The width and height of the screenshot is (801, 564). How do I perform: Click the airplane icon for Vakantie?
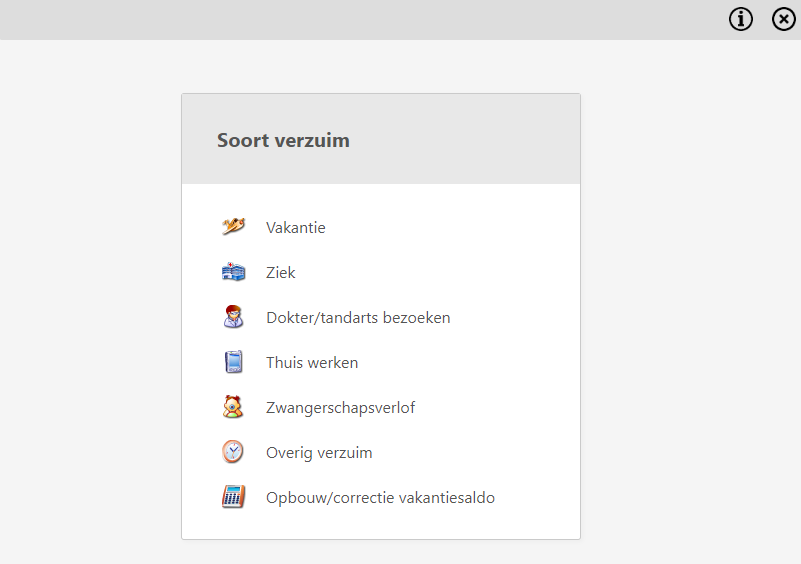[233, 226]
